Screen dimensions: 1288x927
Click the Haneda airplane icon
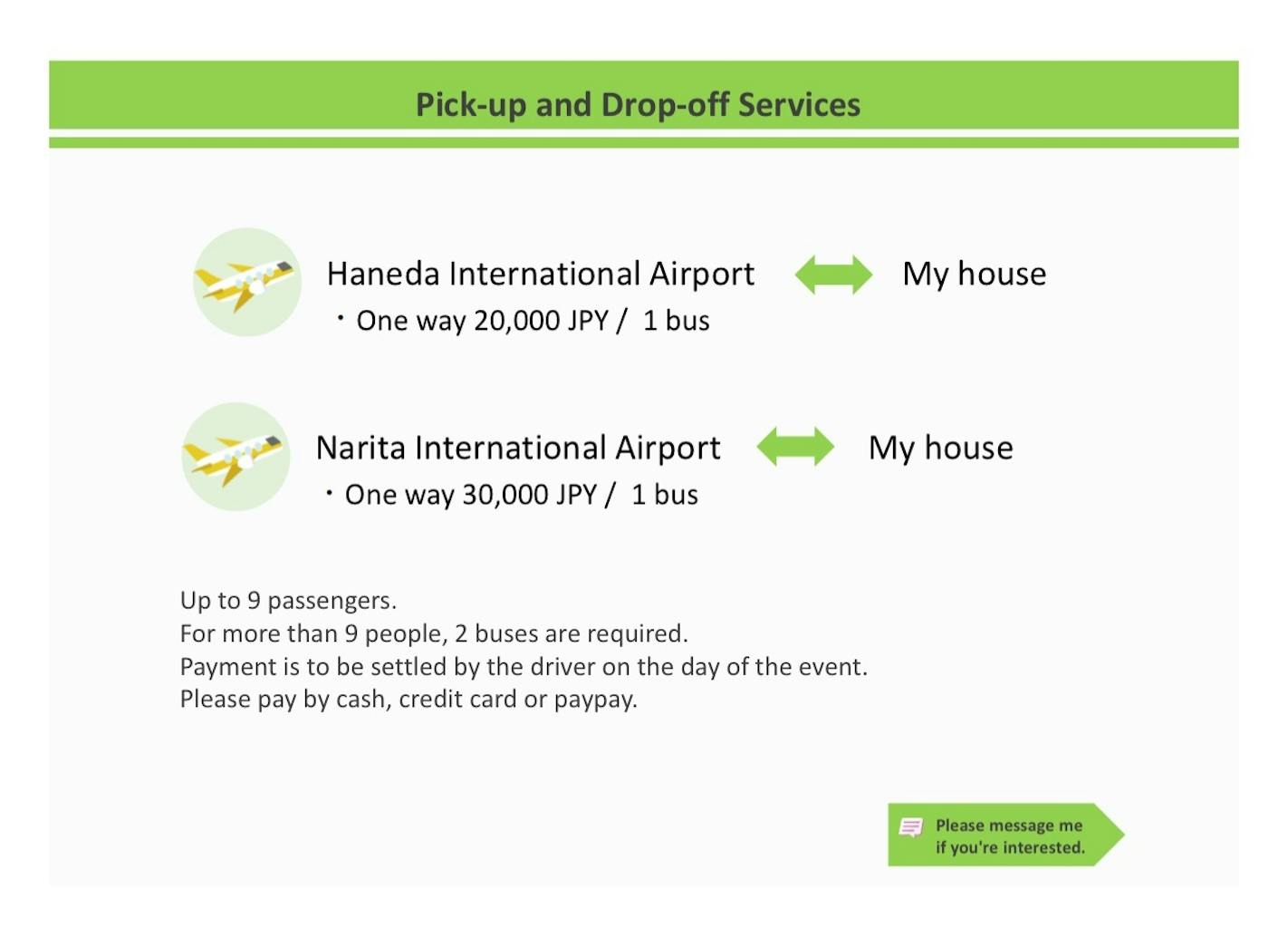tap(246, 282)
